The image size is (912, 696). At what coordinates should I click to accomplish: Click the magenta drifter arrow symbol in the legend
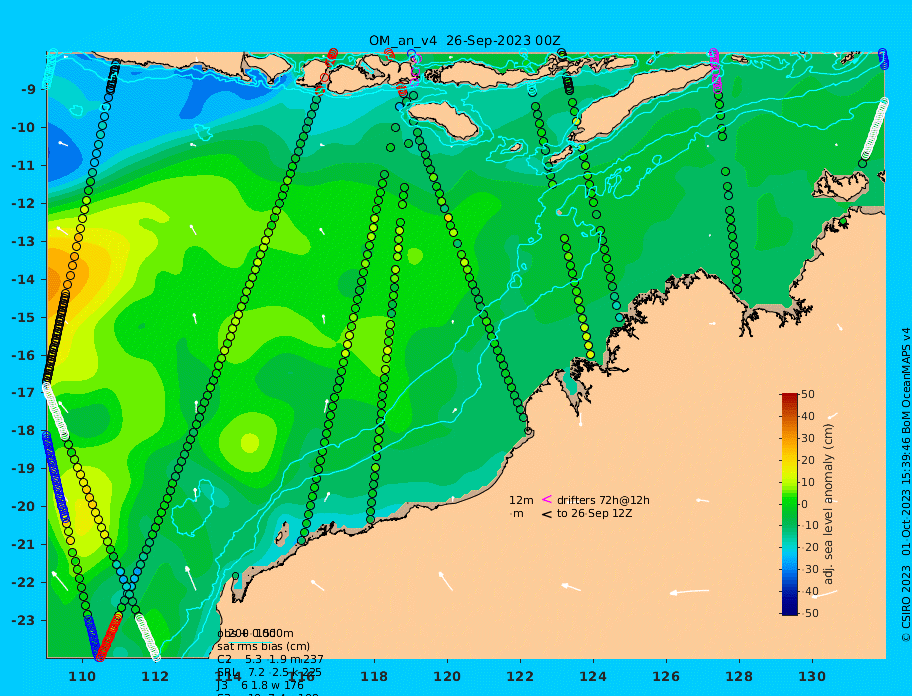pyautogui.click(x=546, y=499)
